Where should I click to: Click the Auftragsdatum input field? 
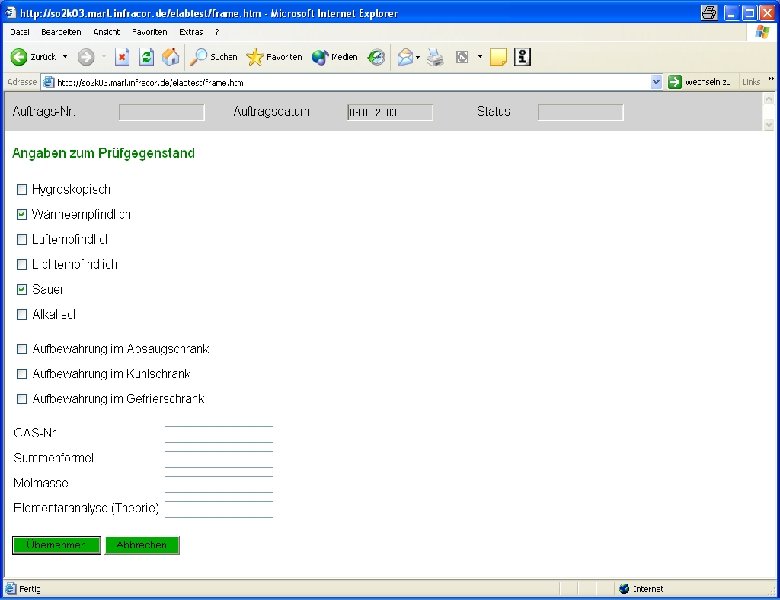390,112
